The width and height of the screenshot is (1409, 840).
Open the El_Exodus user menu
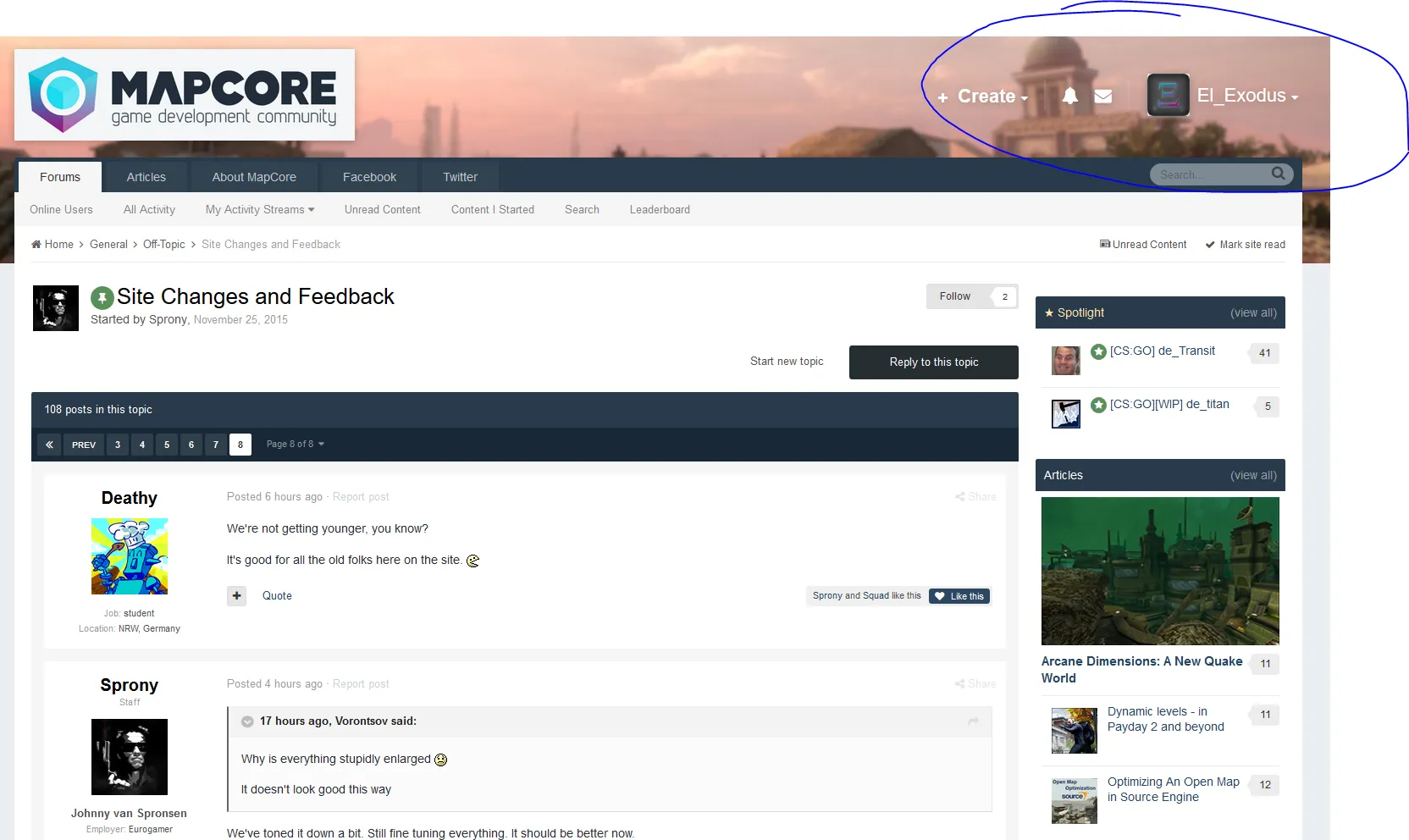1223,96
